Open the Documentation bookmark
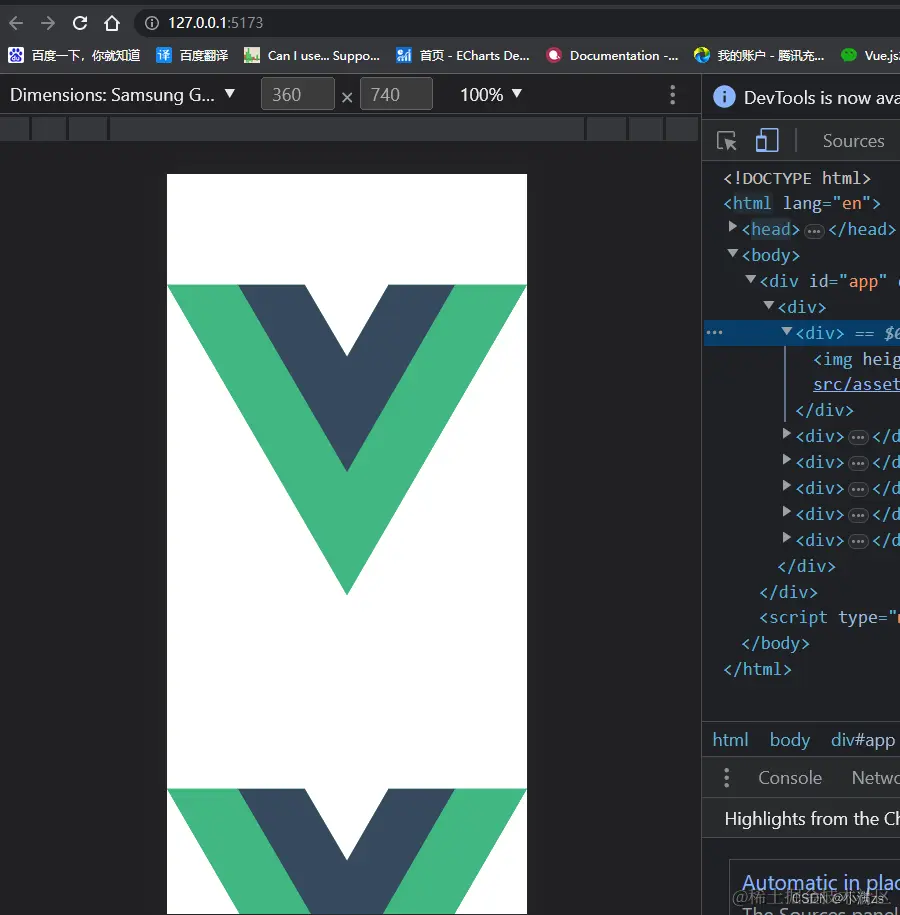 tap(612, 55)
